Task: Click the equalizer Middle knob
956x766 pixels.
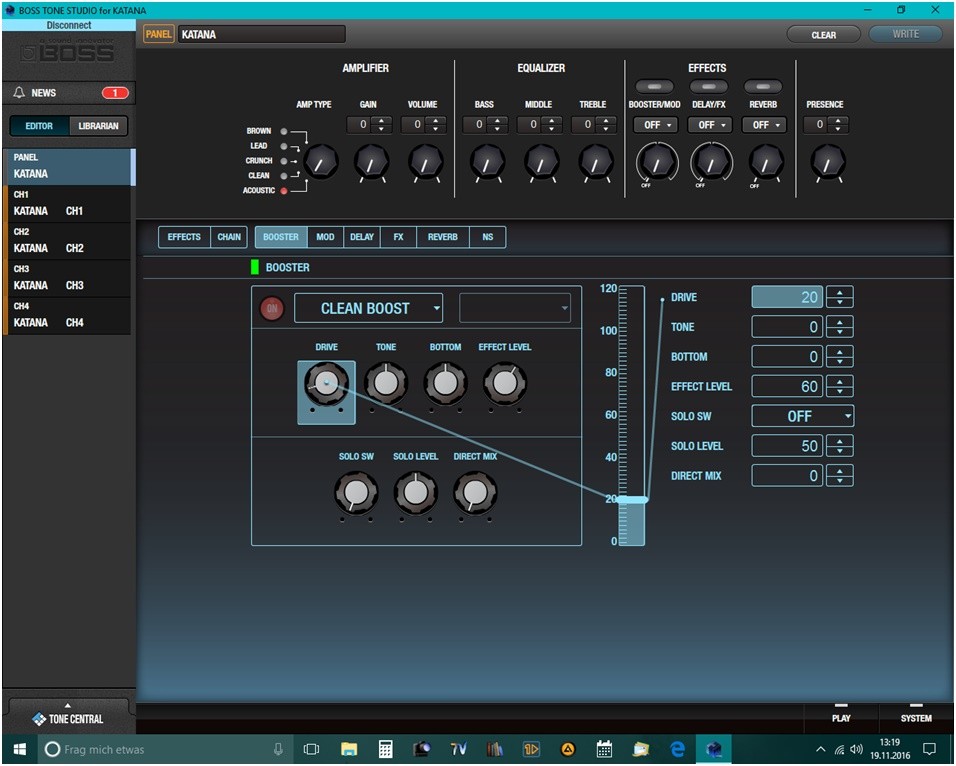Action: (541, 162)
